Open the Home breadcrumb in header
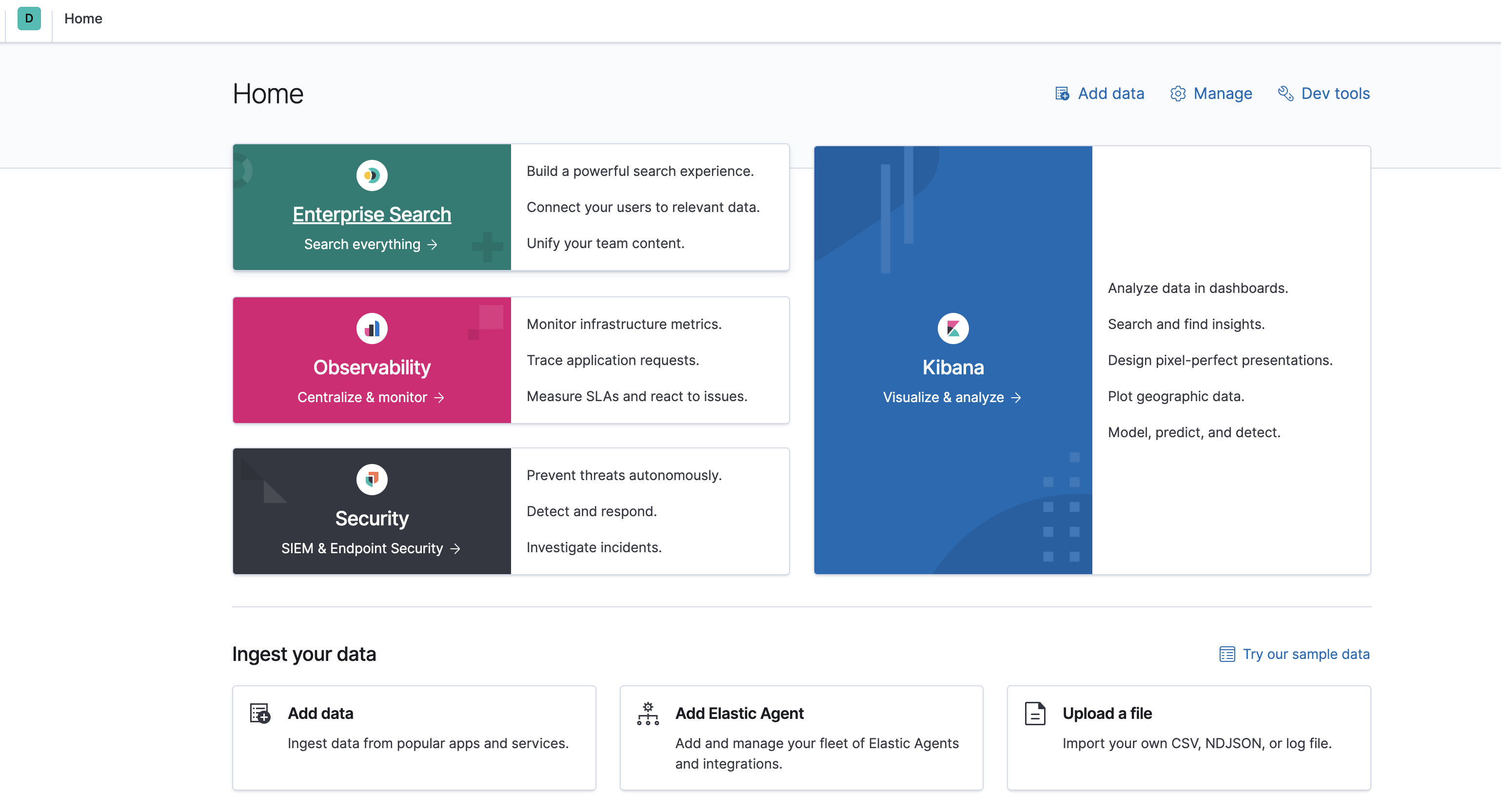The width and height of the screenshot is (1501, 812). 83,19
